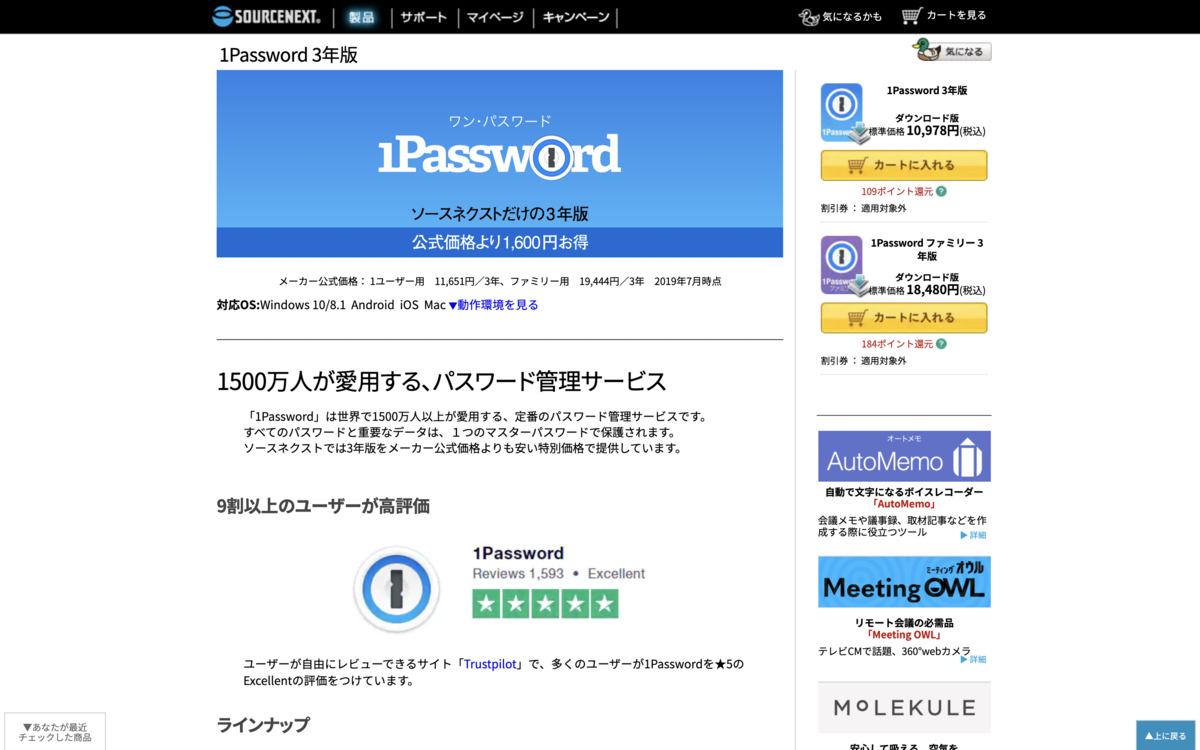
Task: Open the 製品 menu tab
Action: point(362,17)
